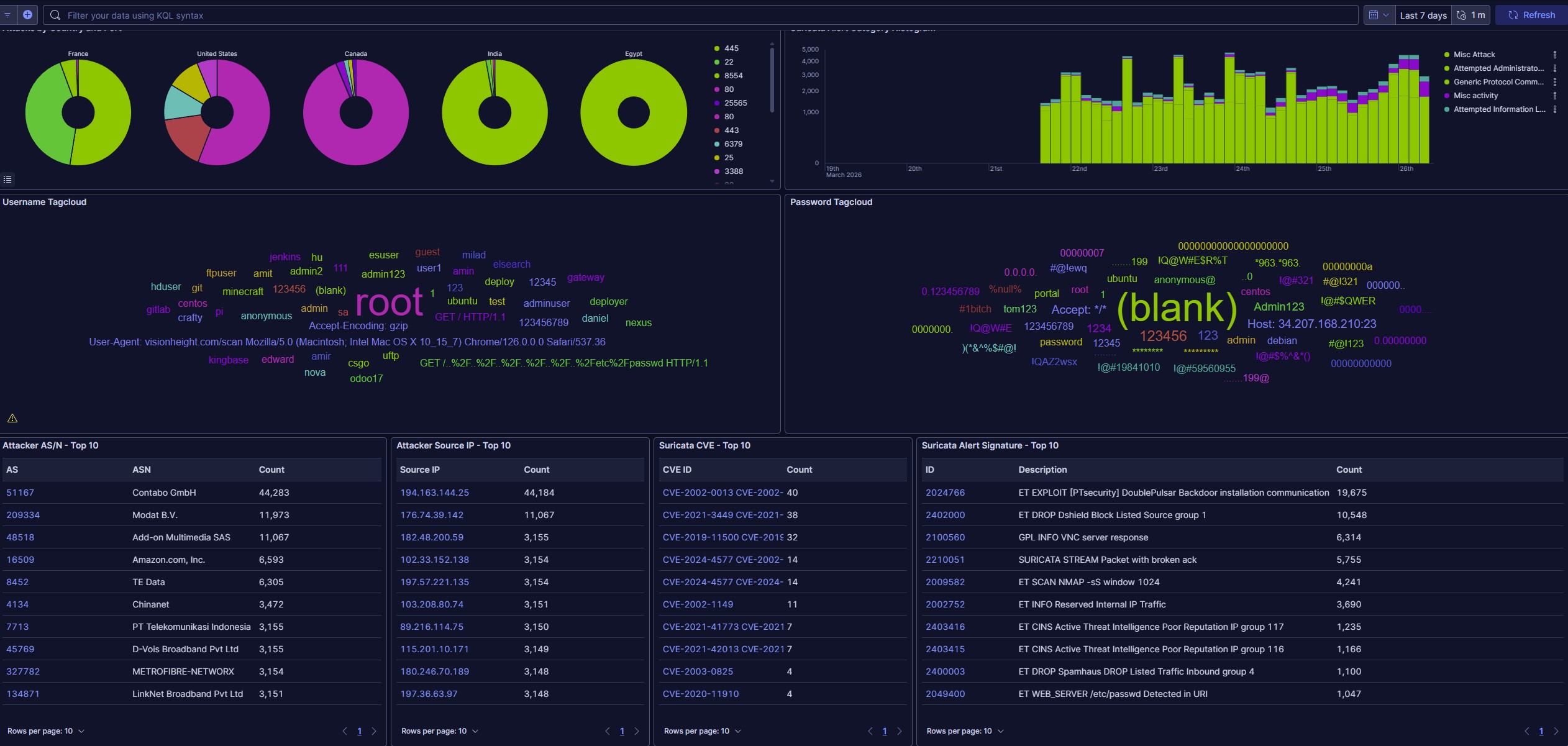Click the Refresh button
The image size is (1568, 746).
pyautogui.click(x=1531, y=15)
